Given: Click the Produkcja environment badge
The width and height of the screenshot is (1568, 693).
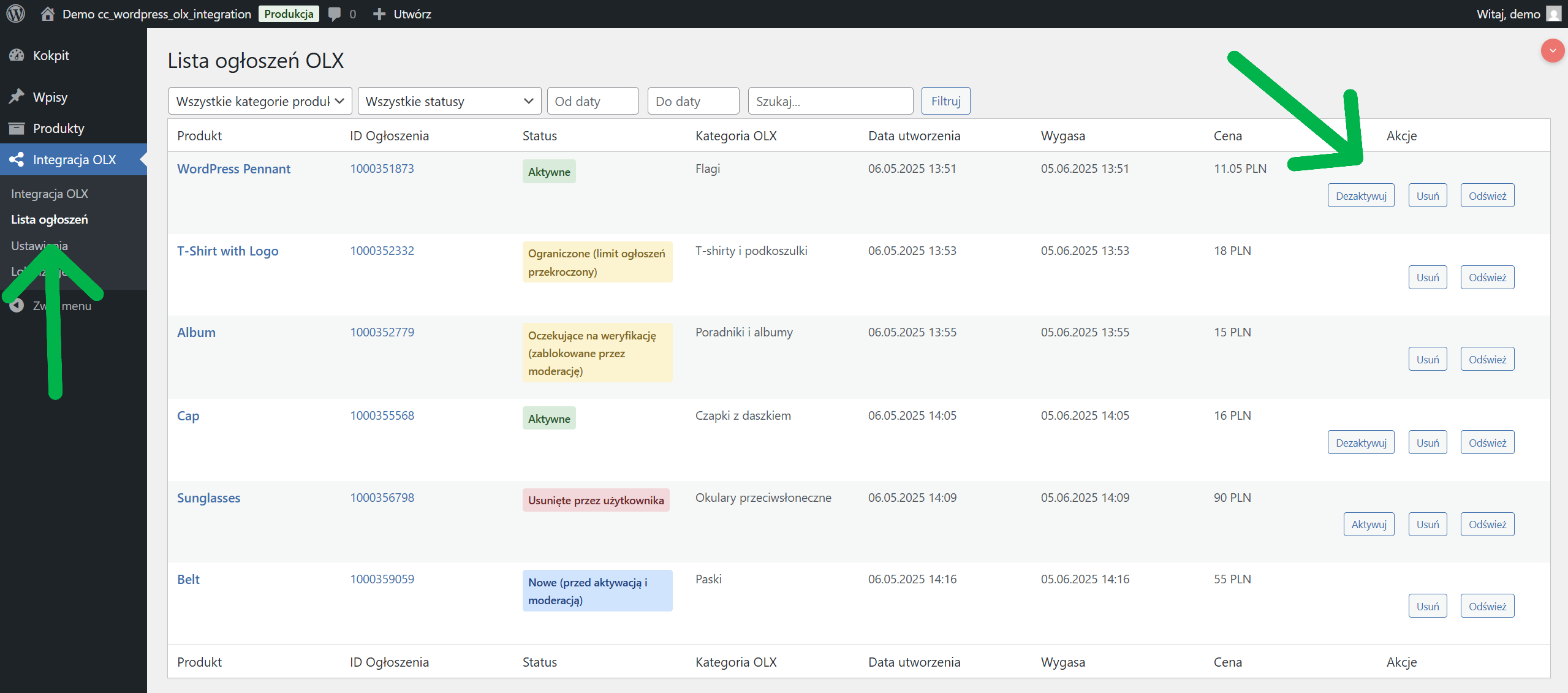Looking at the screenshot, I should click(x=289, y=13).
